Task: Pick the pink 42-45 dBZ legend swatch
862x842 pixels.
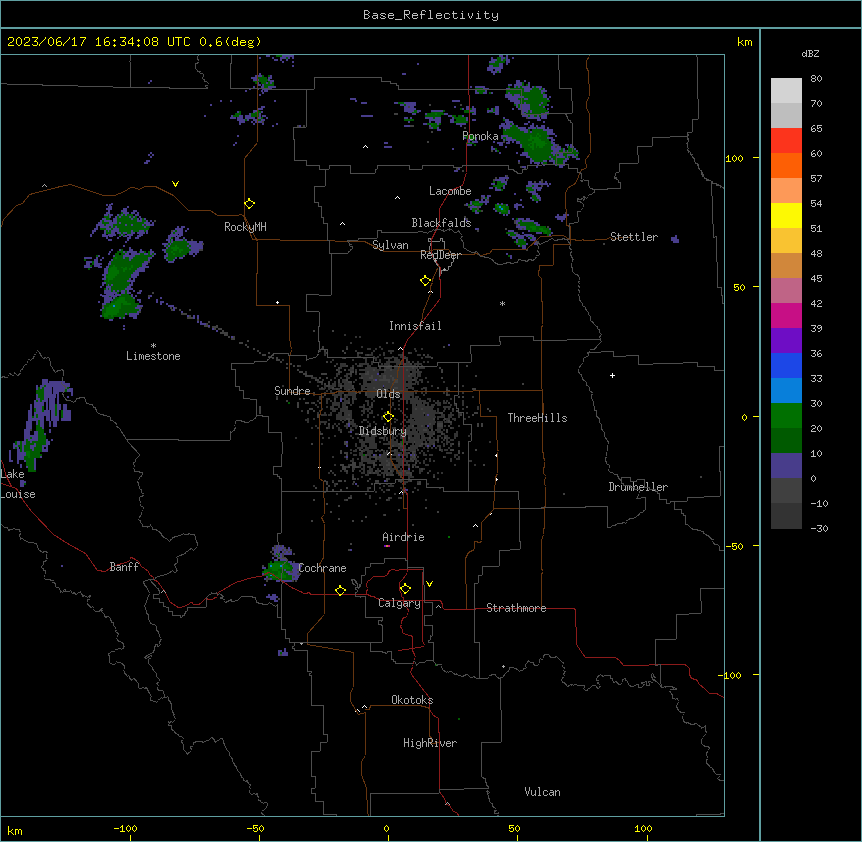Action: 786,291
